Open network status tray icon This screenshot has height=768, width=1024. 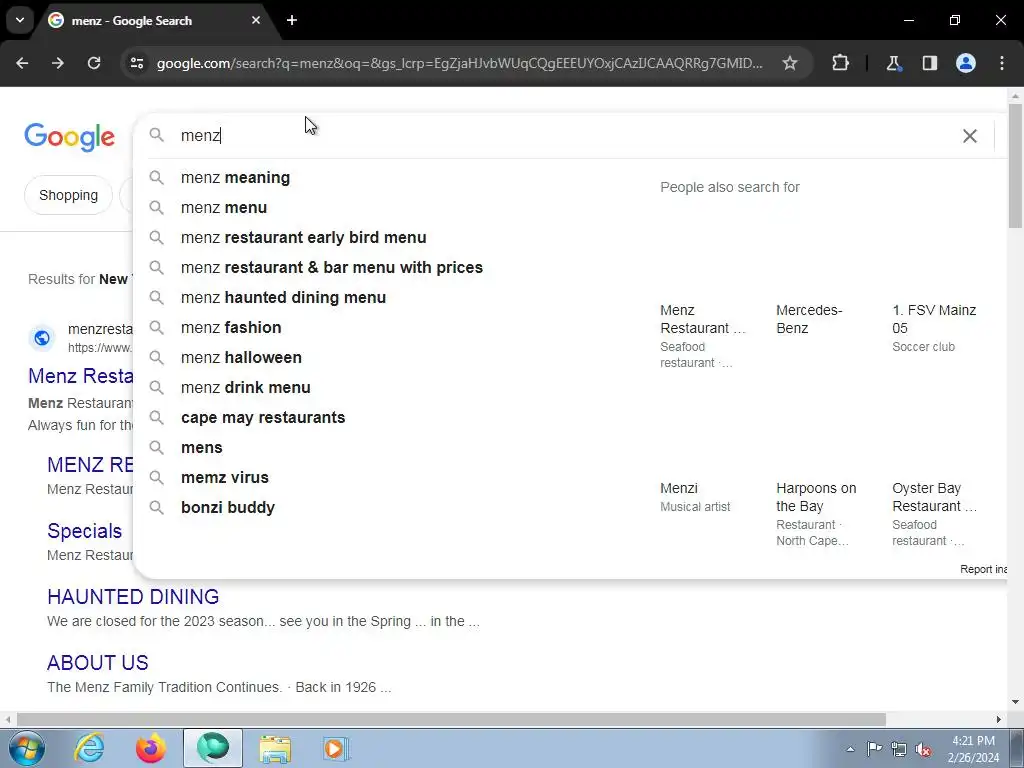tap(899, 750)
